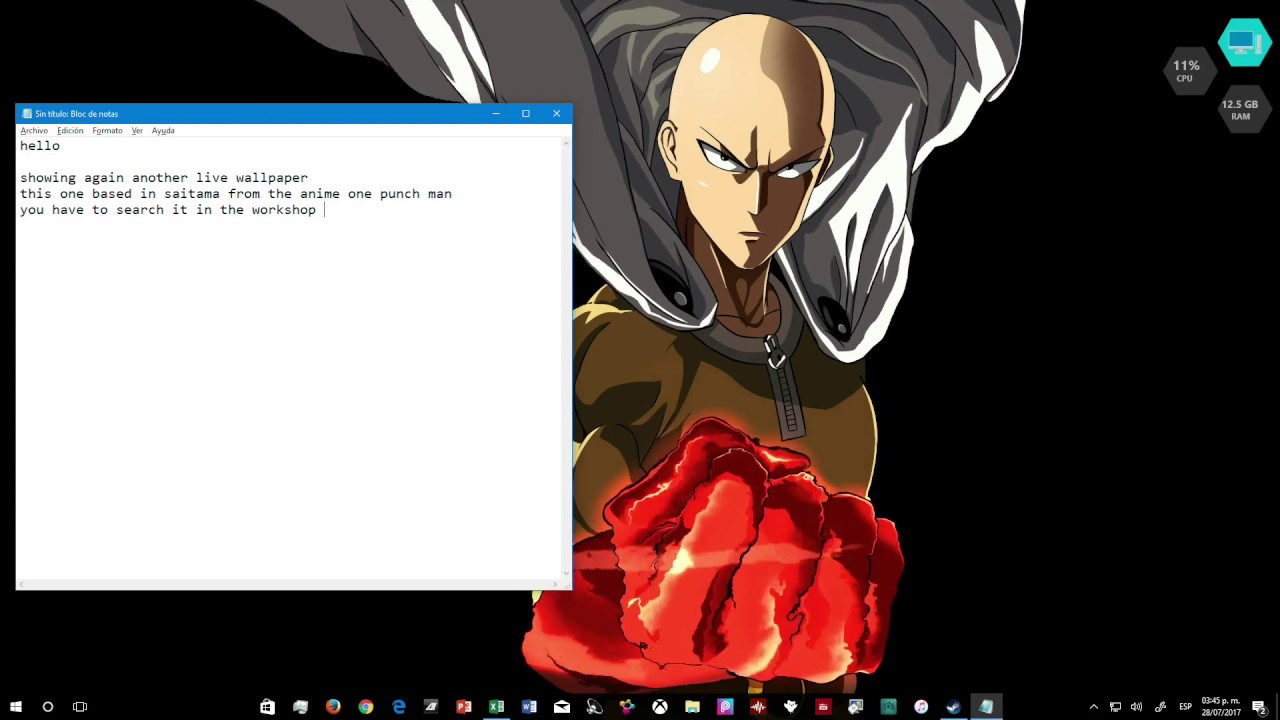Screen dimensions: 1280x720
Task: Open Steam from the taskbar
Action: [953, 707]
